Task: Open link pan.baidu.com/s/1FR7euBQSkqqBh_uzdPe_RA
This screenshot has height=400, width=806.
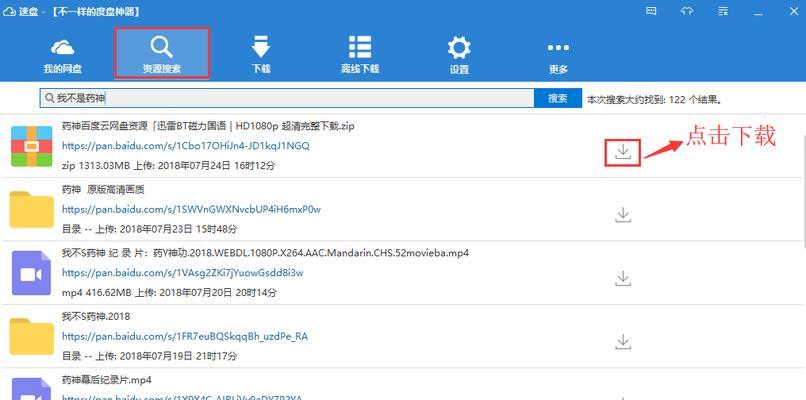Action: (185, 337)
